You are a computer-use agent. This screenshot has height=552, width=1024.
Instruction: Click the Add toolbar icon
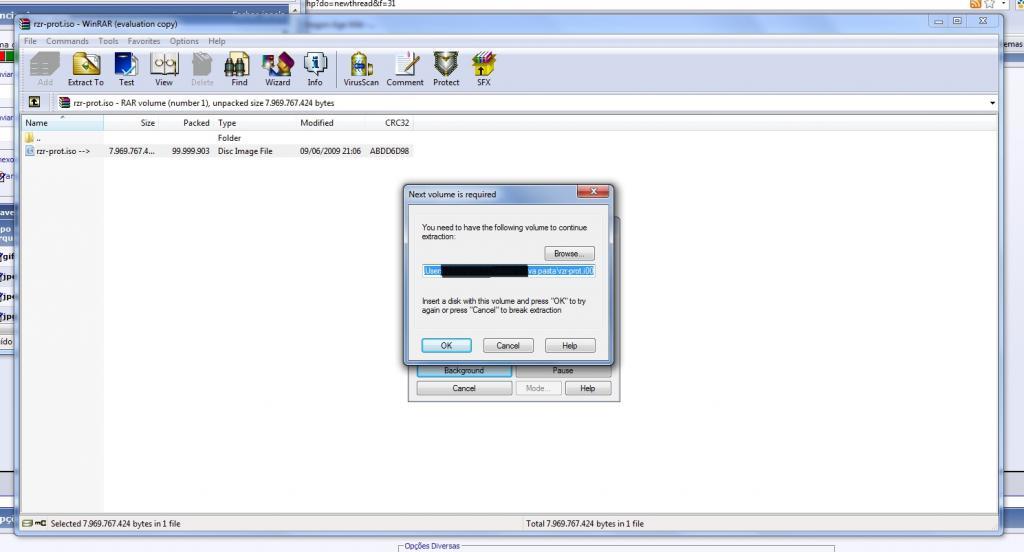[x=44, y=69]
